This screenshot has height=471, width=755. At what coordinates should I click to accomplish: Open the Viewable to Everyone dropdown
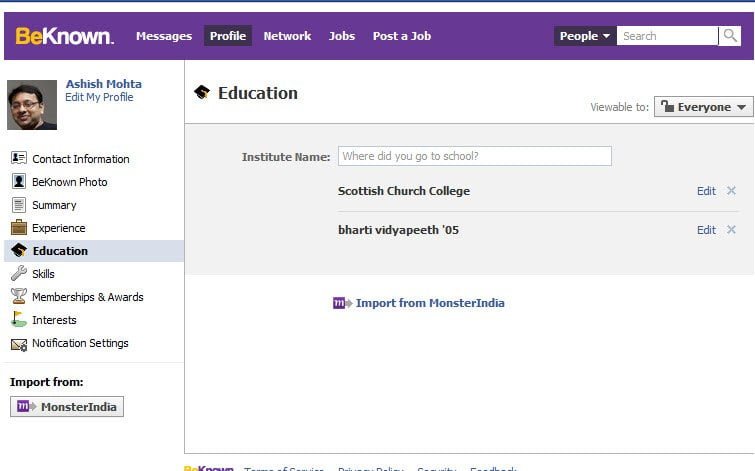(703, 107)
